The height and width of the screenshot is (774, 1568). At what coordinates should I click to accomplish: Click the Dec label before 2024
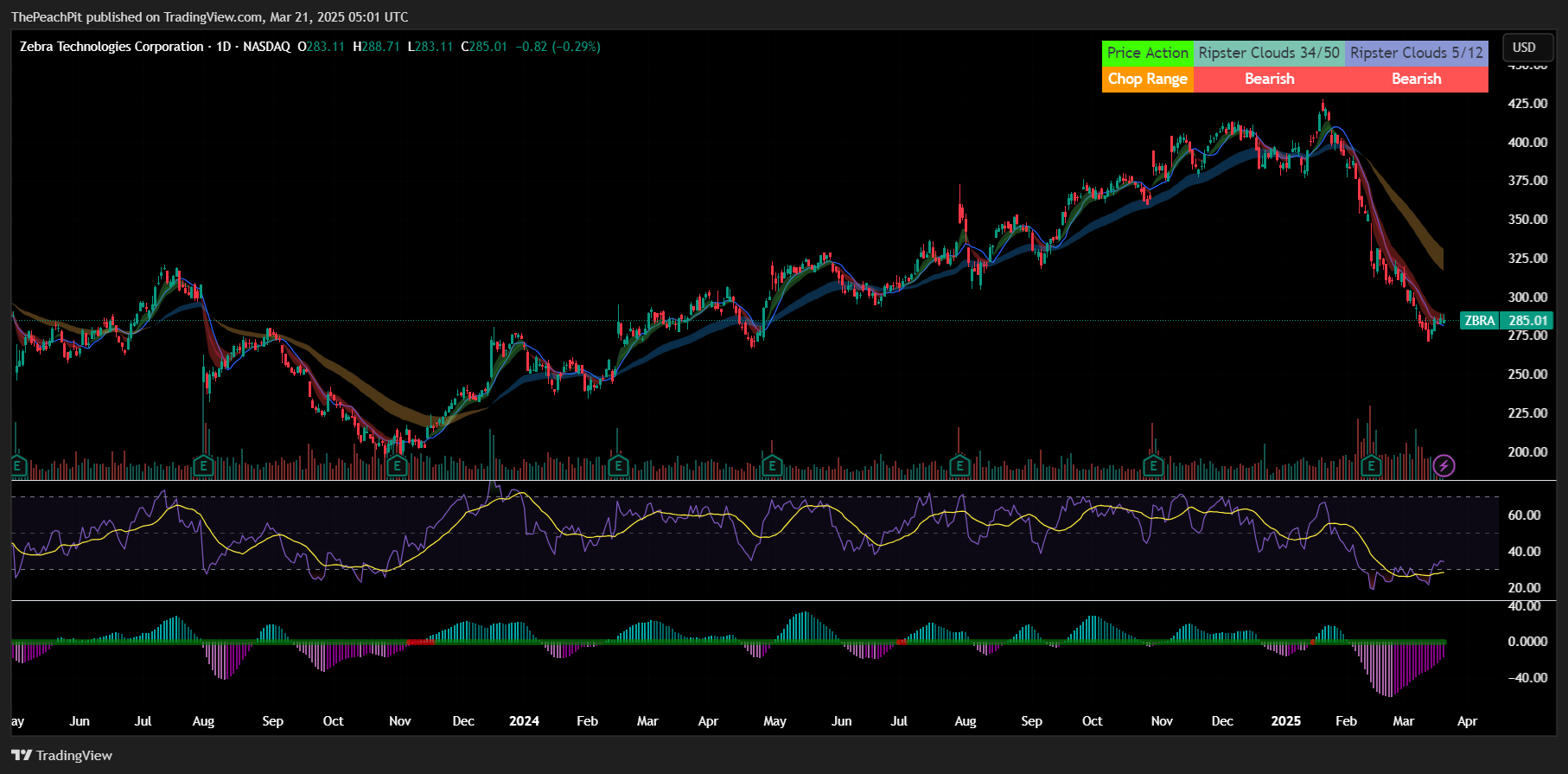[x=463, y=721]
